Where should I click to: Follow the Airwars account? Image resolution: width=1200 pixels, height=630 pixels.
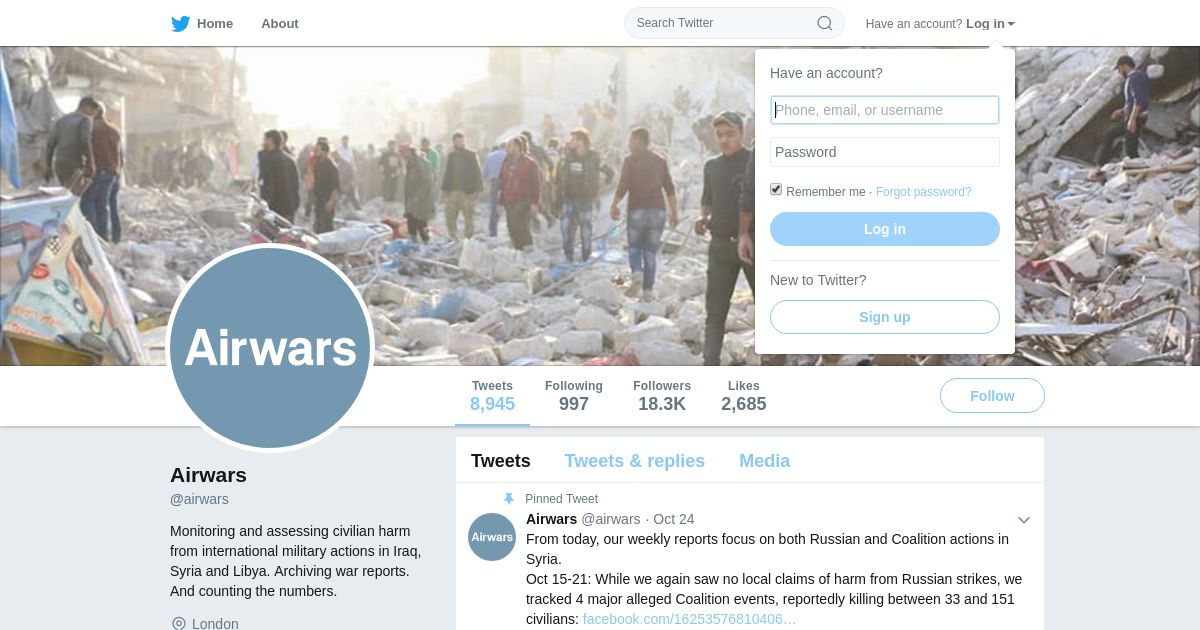coord(992,396)
